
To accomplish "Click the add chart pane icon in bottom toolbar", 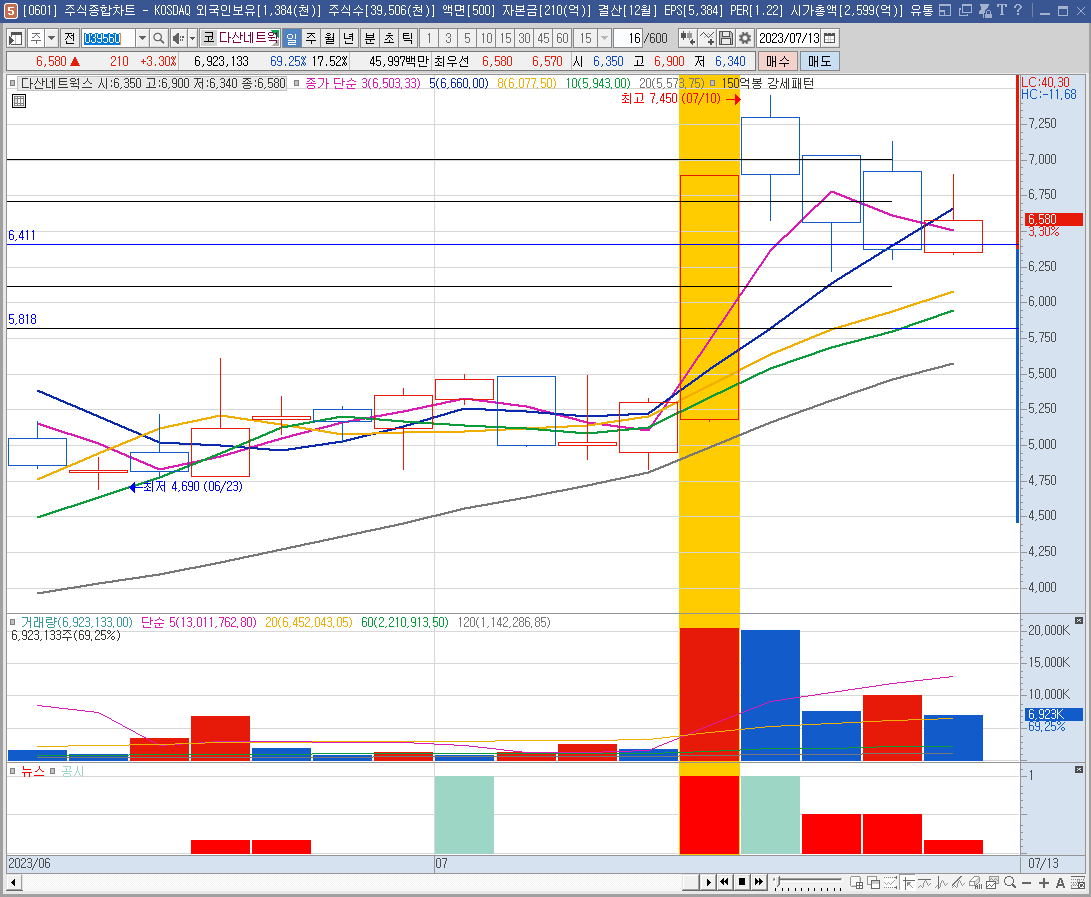I will (x=857, y=883).
